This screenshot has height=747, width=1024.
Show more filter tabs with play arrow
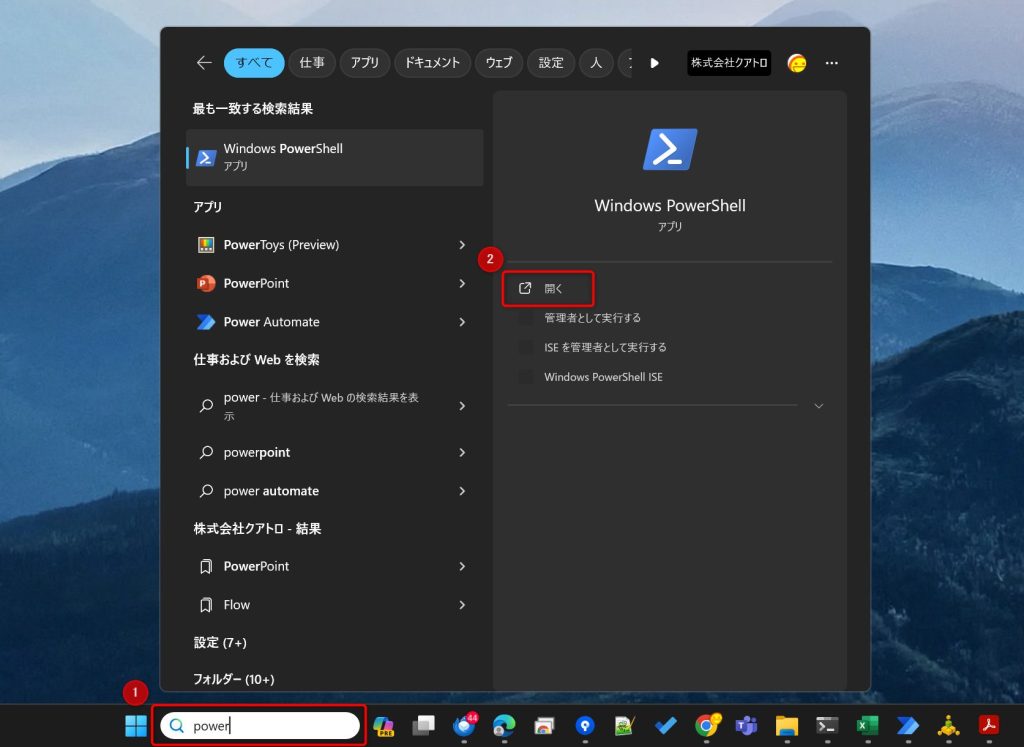click(x=654, y=63)
